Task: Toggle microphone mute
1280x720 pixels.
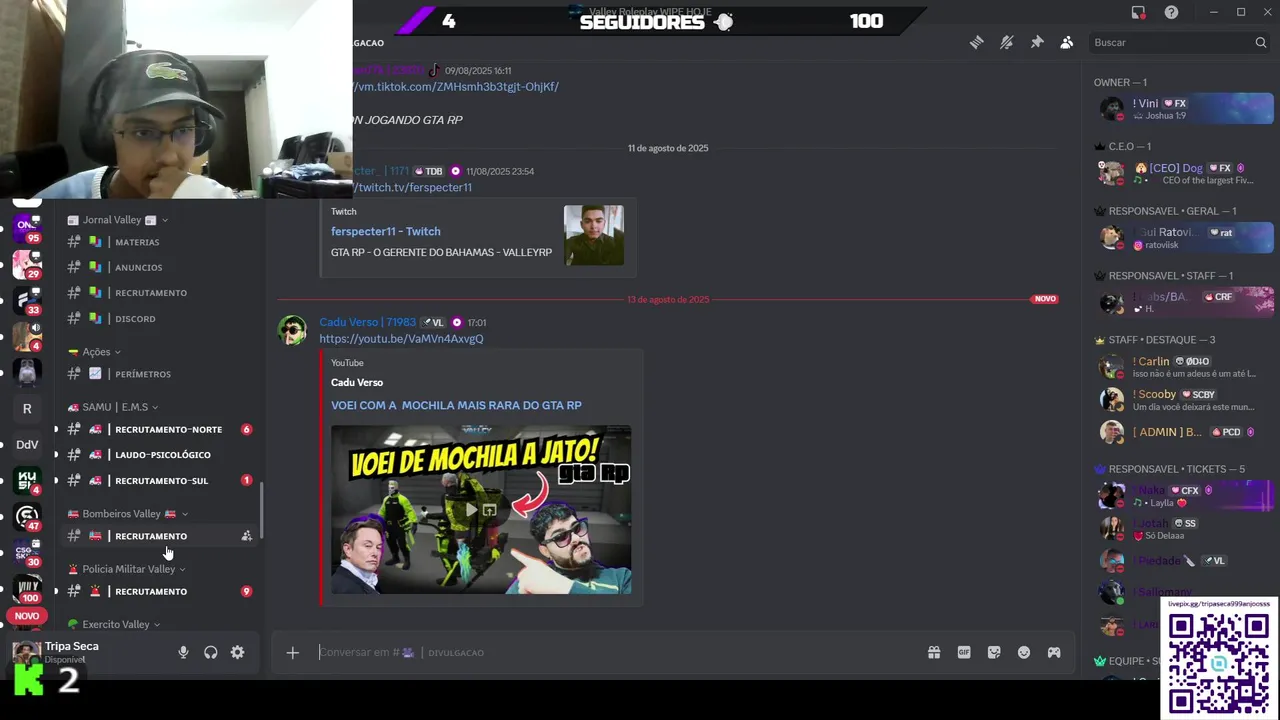Action: pyautogui.click(x=183, y=652)
